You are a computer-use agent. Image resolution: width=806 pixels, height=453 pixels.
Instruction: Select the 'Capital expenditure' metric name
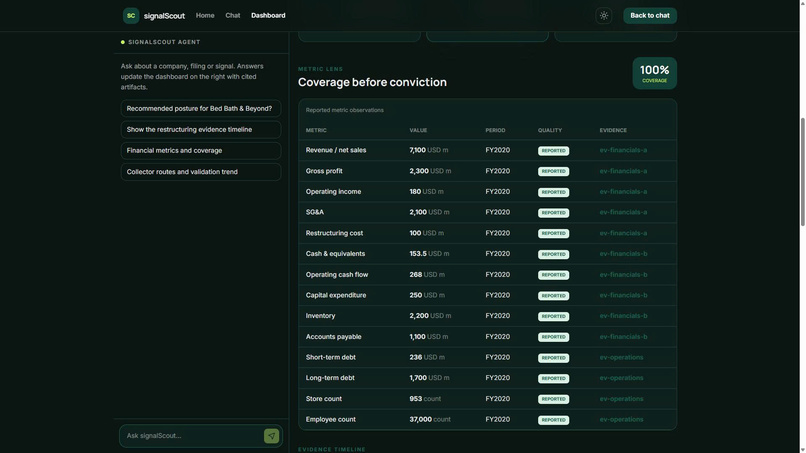336,295
